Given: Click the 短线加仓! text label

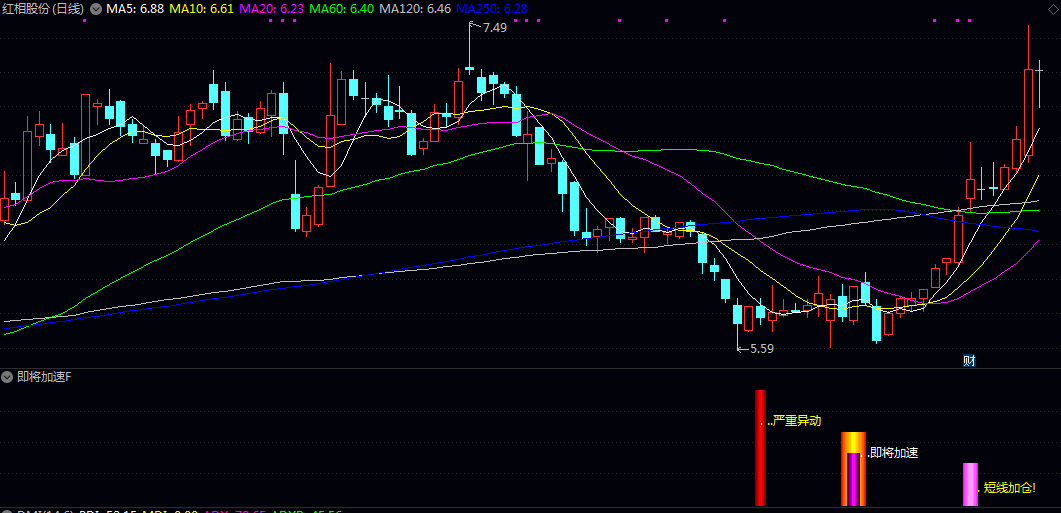Looking at the screenshot, I should (x=1009, y=488).
